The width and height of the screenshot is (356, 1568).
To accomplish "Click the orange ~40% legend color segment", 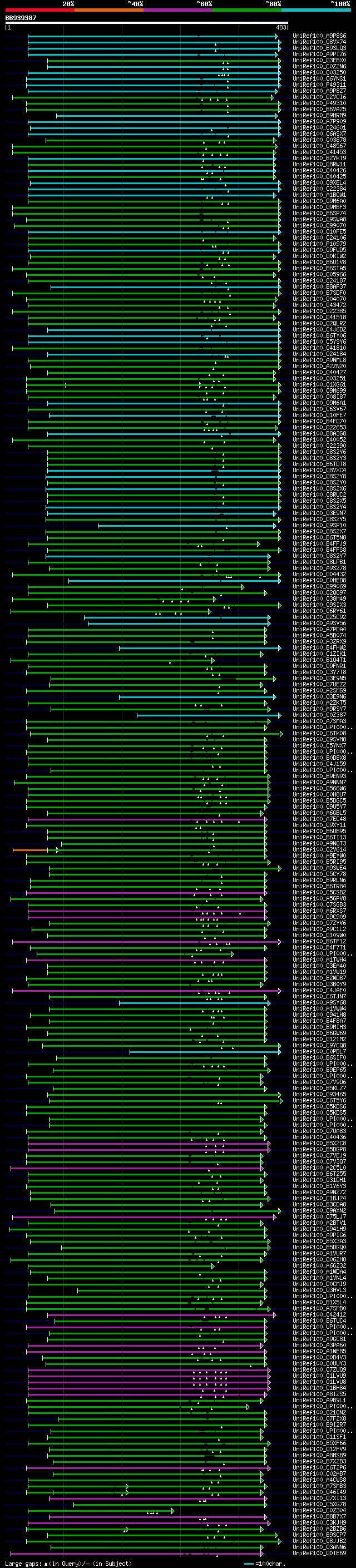I will point(108,10).
